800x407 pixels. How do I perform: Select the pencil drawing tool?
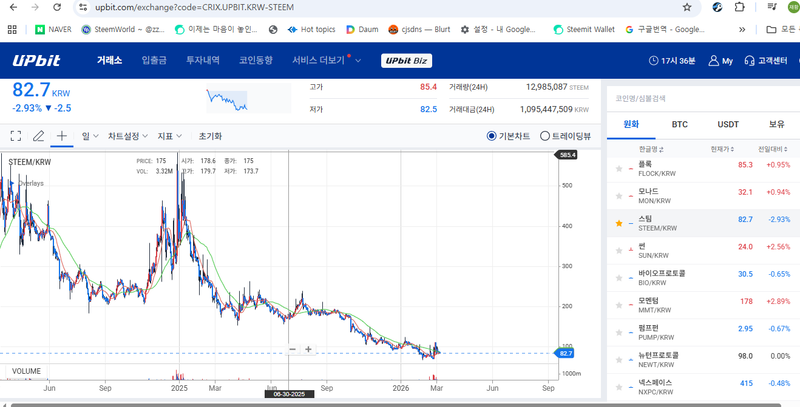point(38,136)
